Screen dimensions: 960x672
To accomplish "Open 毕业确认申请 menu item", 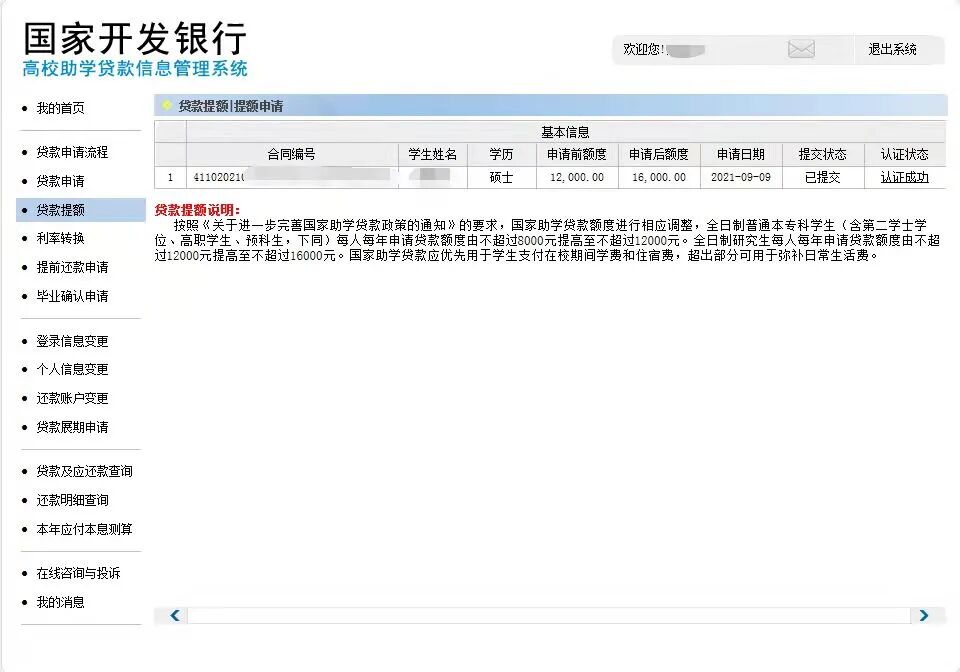I will coord(72,296).
